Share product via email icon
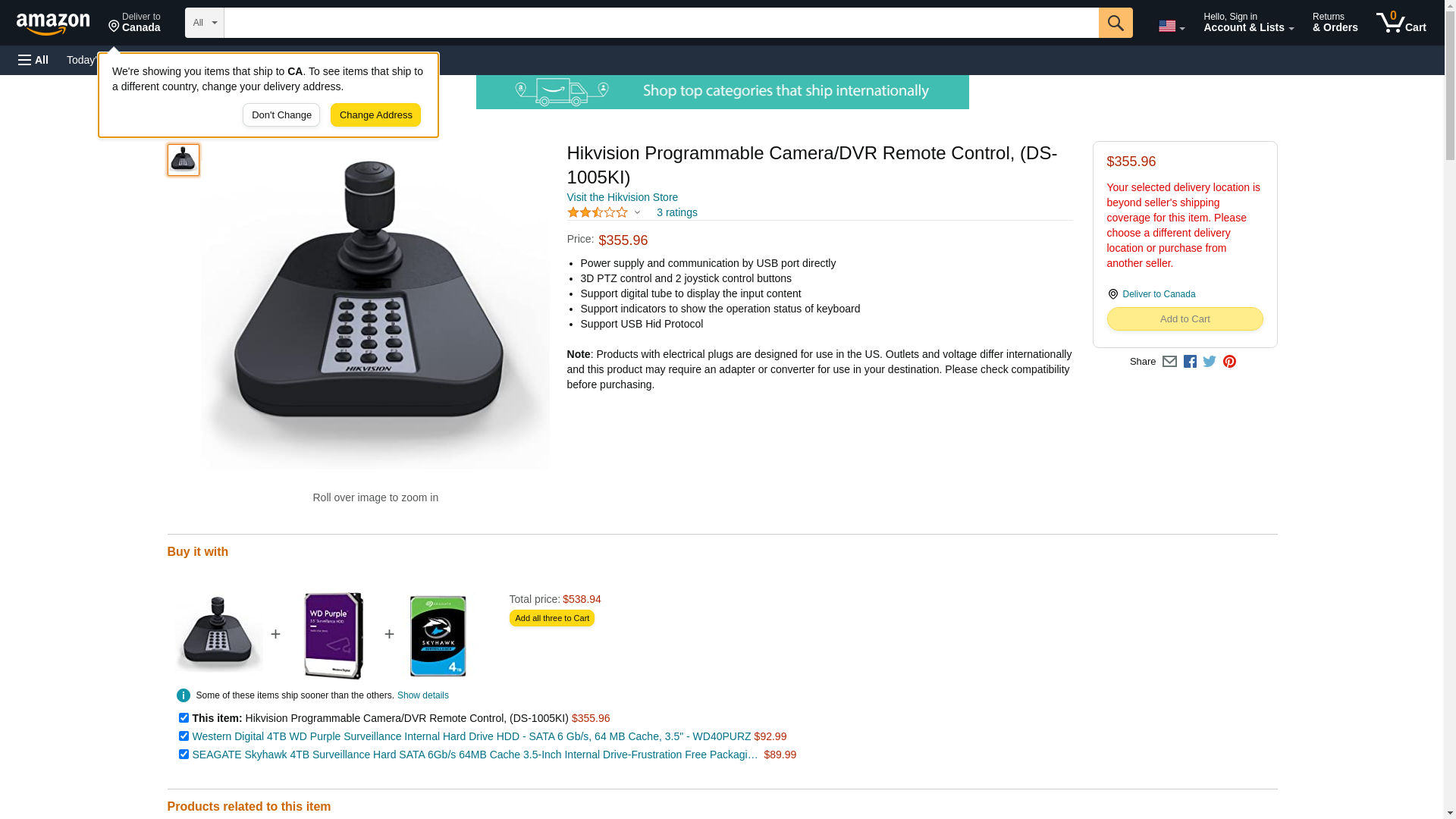 pyautogui.click(x=1169, y=362)
